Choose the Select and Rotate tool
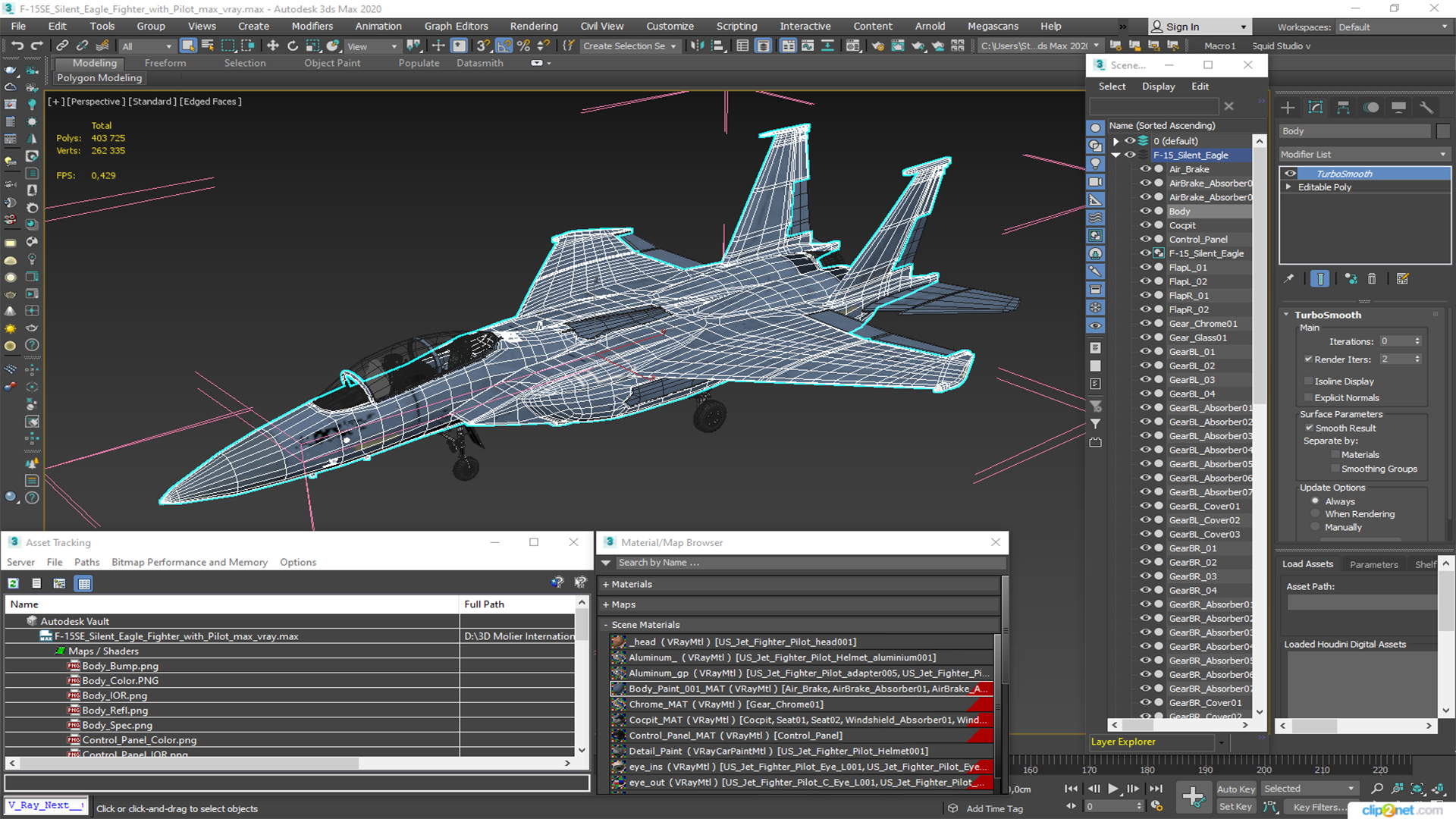Image resolution: width=1456 pixels, height=819 pixels. 293,46
